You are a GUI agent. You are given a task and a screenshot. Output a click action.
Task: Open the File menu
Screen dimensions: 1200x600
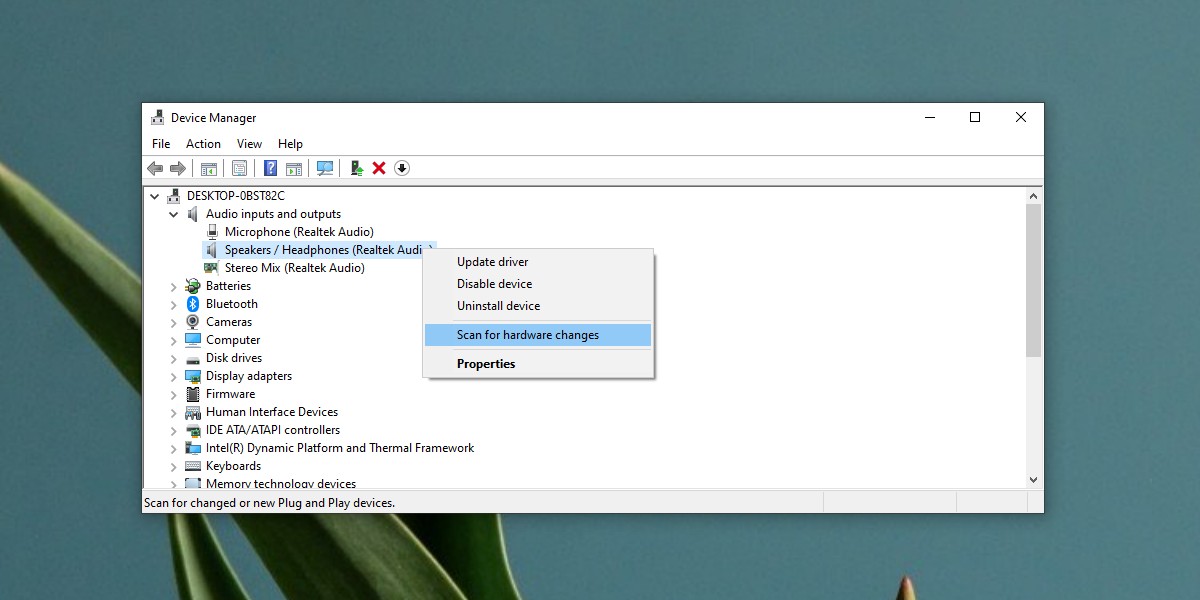(161, 144)
